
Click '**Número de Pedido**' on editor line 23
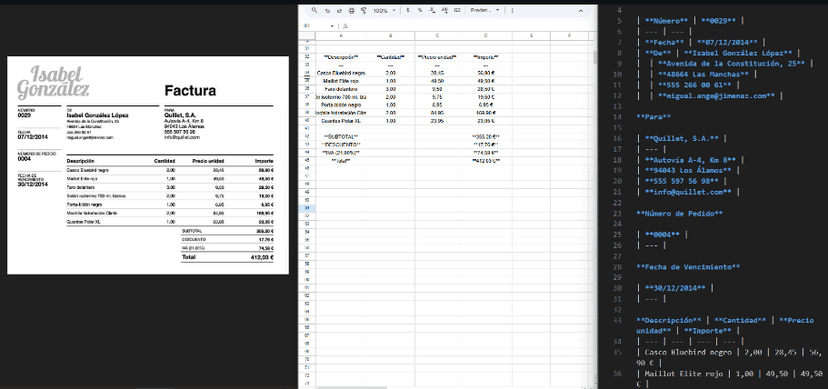click(x=679, y=213)
